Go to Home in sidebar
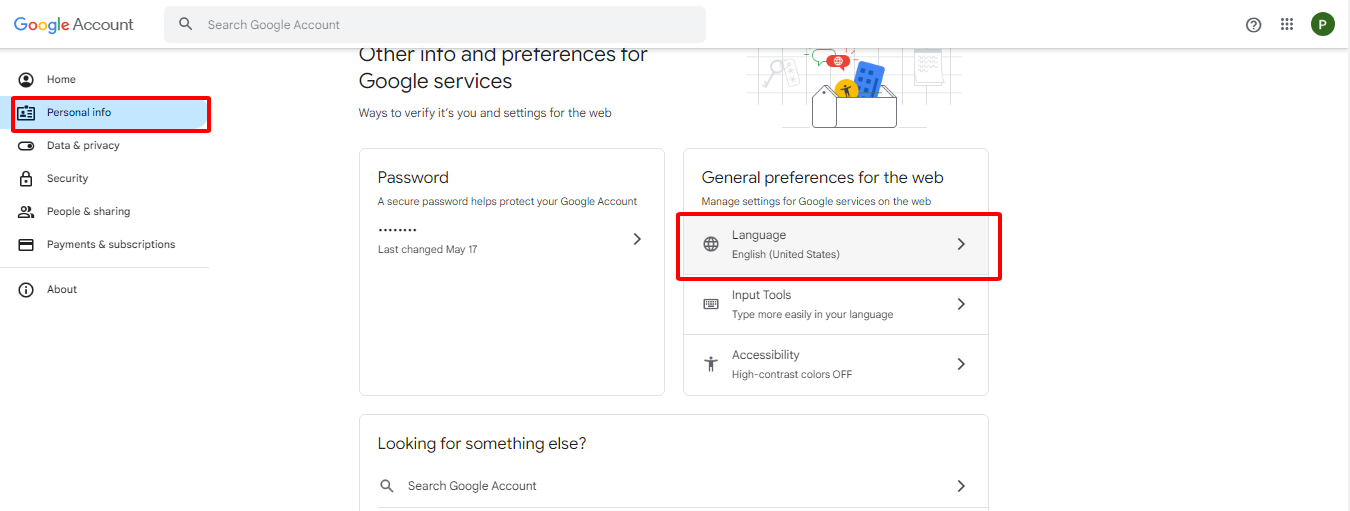Screen dimensions: 1350x511 coord(61,80)
